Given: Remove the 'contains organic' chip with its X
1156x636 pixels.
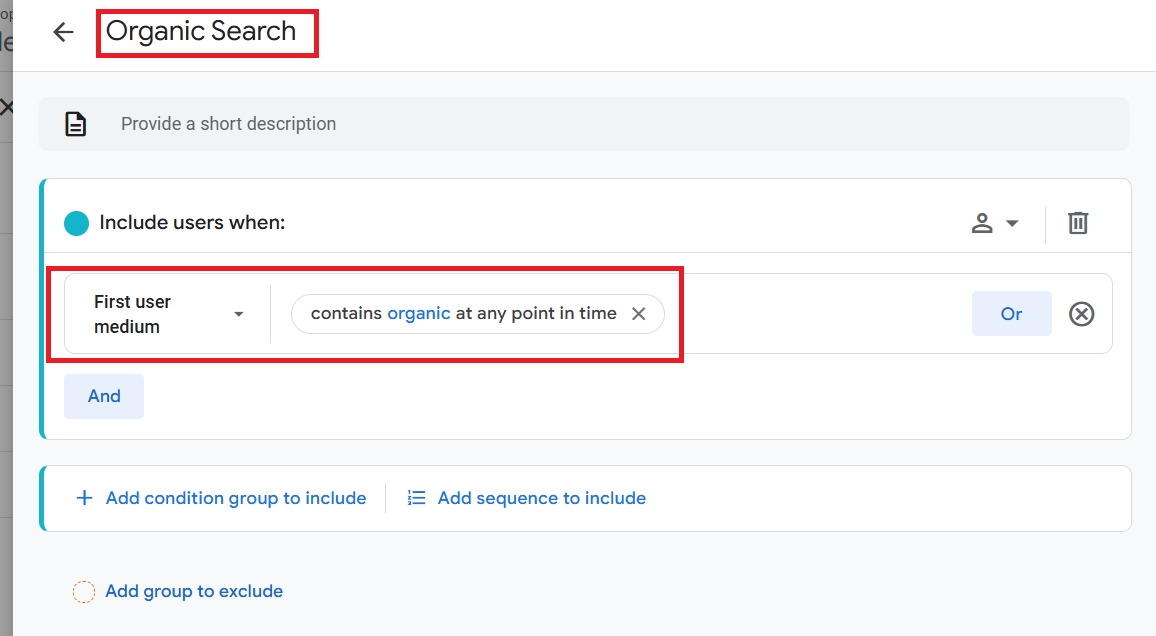Looking at the screenshot, I should [639, 314].
